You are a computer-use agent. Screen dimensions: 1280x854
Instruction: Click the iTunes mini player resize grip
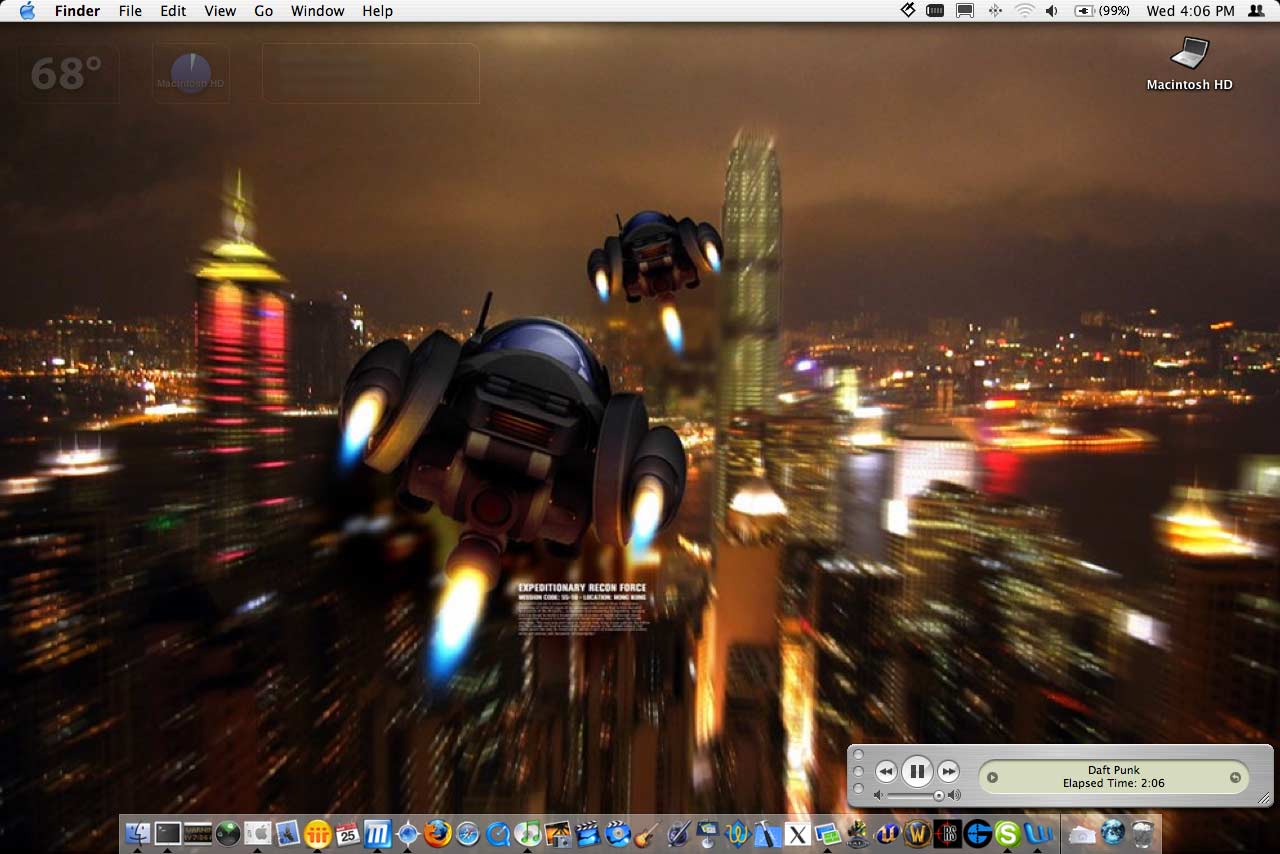point(1264,798)
